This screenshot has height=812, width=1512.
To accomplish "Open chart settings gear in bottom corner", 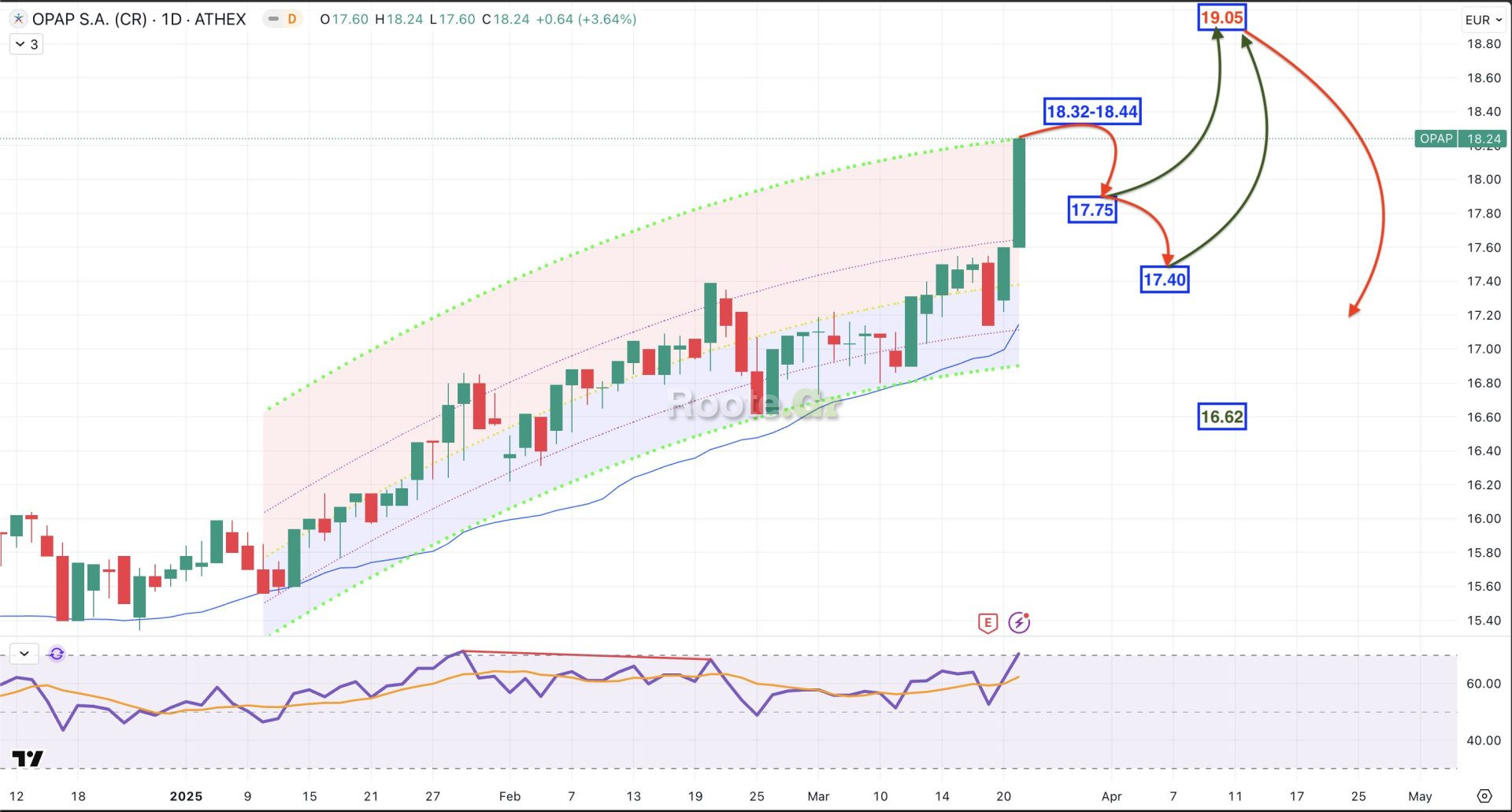I will [1484, 795].
